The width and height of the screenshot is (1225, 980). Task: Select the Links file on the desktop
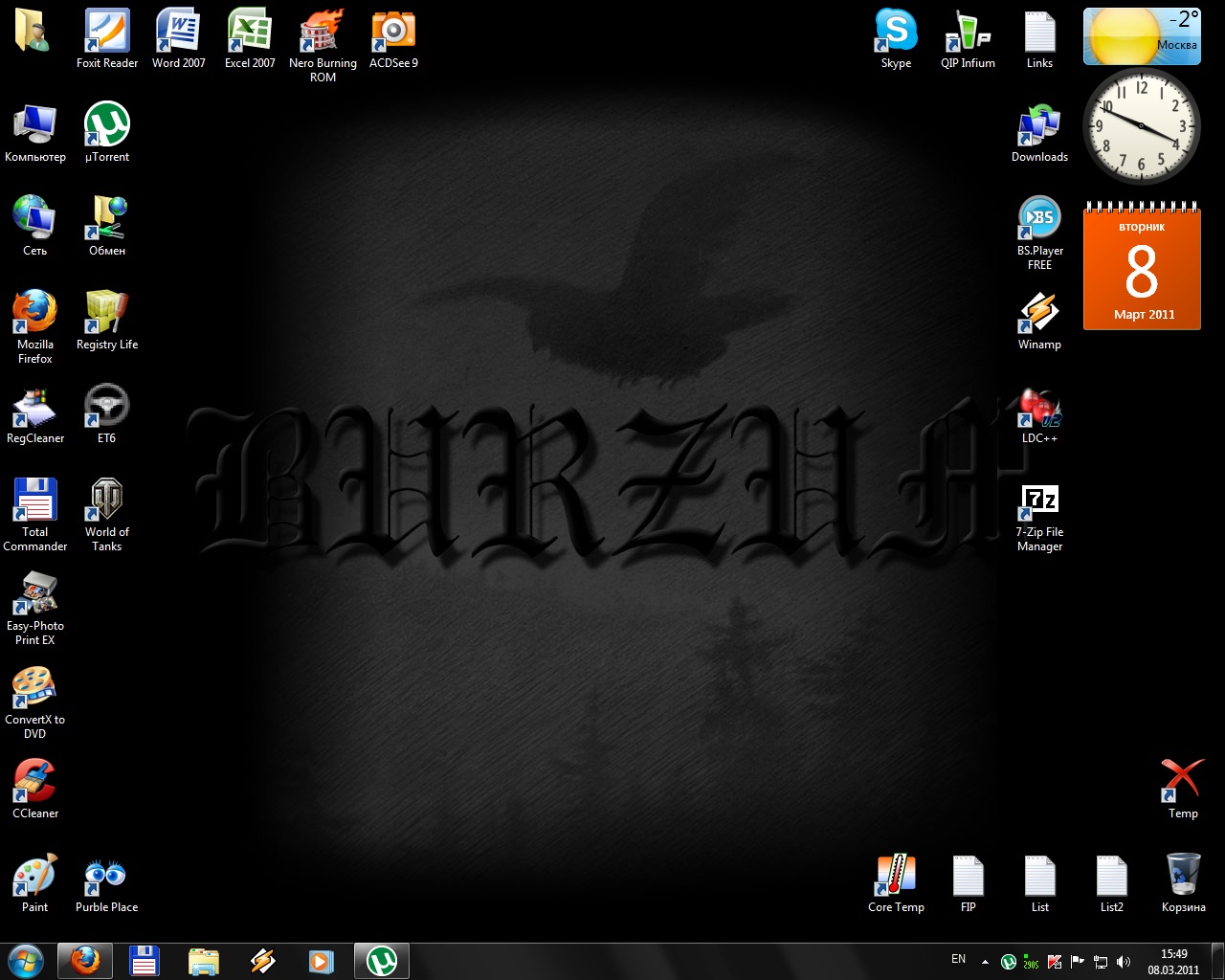pos(1039,39)
